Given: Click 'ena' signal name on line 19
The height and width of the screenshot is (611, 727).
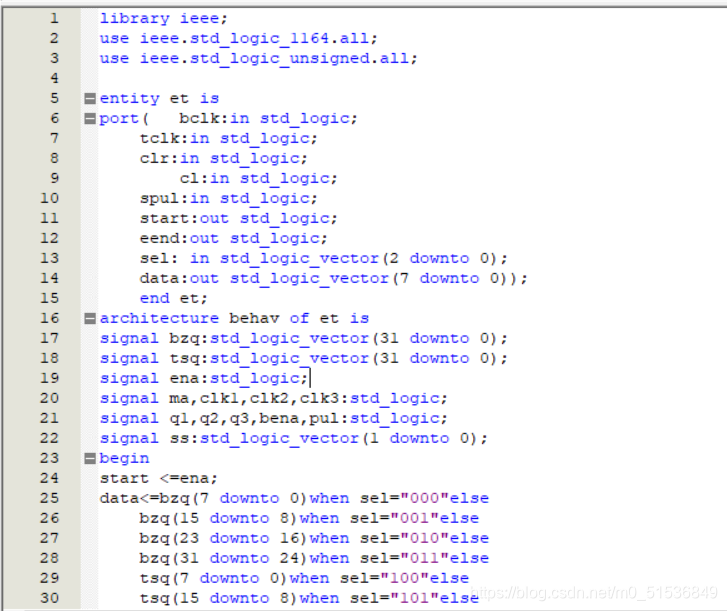Looking at the screenshot, I should pos(185,378).
